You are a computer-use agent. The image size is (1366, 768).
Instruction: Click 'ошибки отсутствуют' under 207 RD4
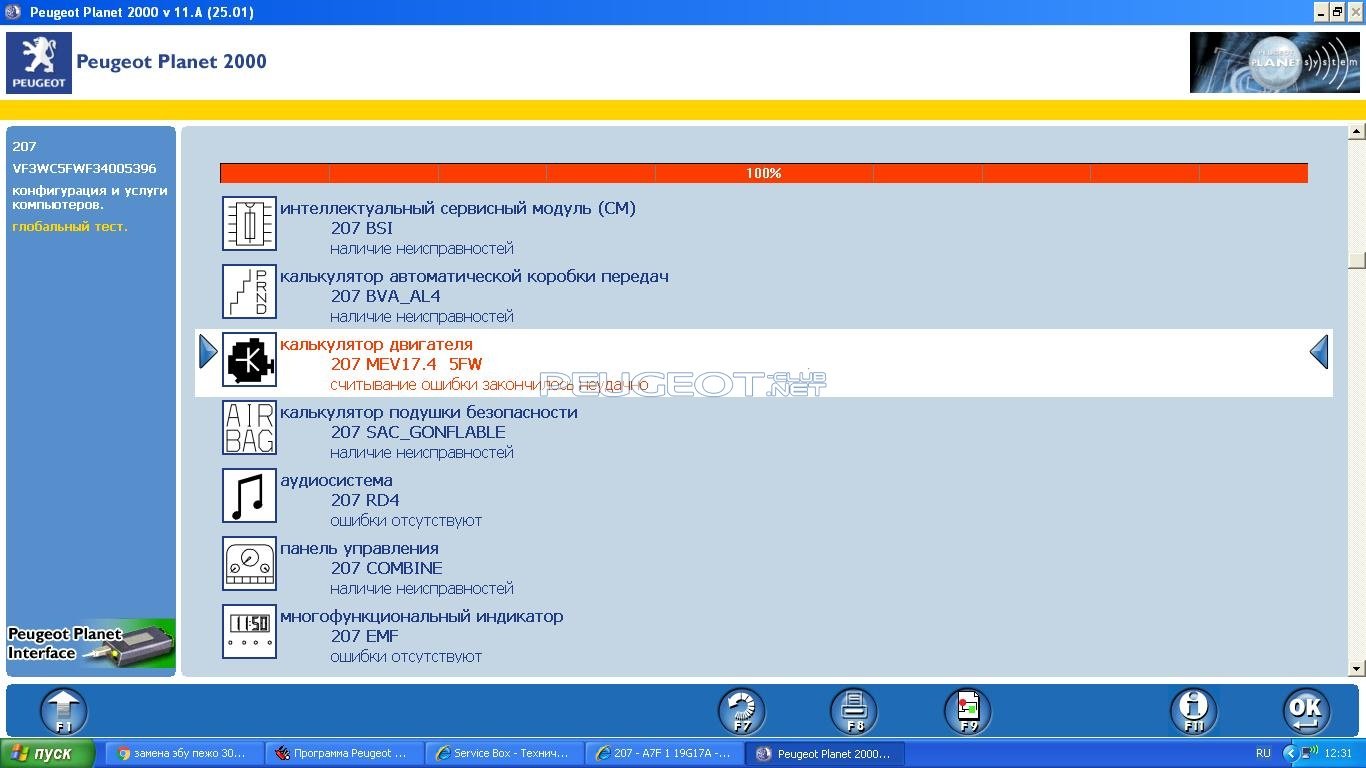click(x=406, y=521)
